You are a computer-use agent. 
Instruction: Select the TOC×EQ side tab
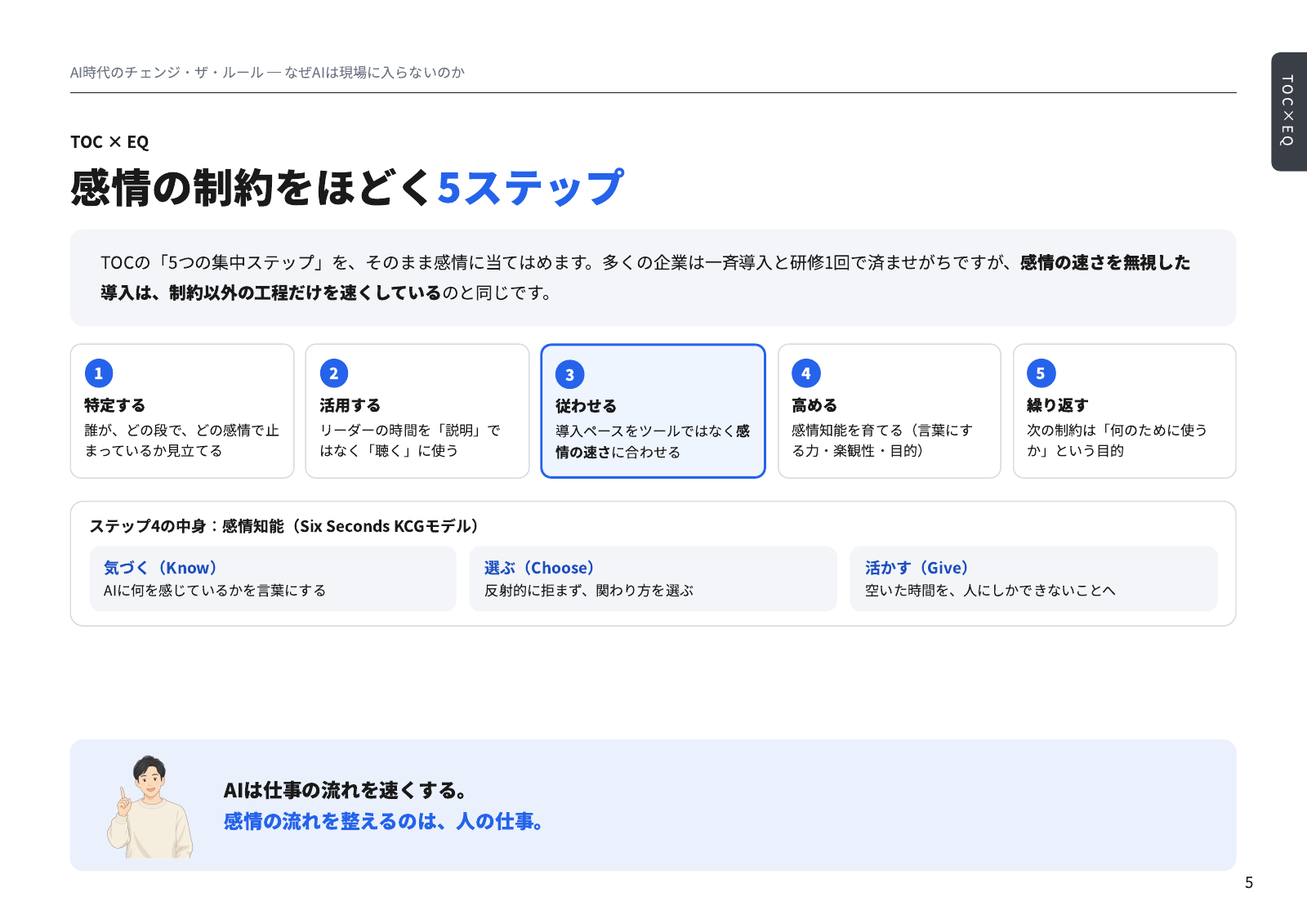[x=1288, y=111]
